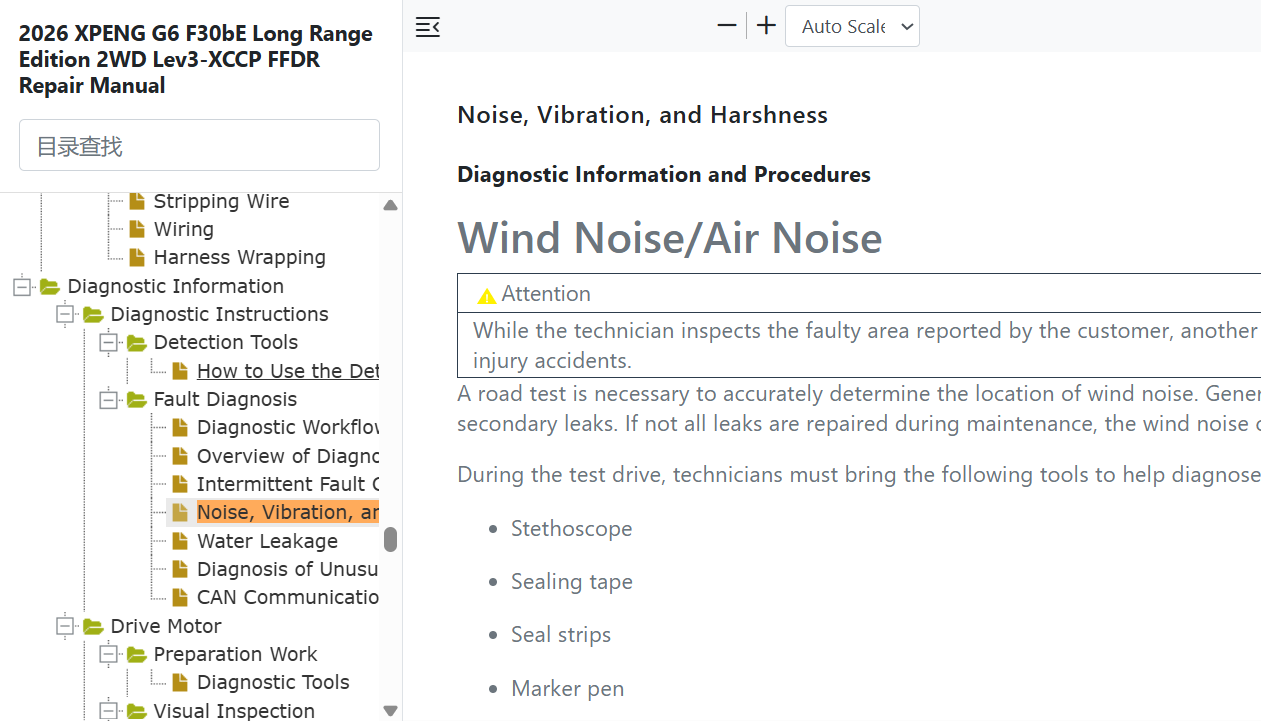Click the Preparation Work folder icon
The height and width of the screenshot is (721, 1261).
(x=136, y=655)
